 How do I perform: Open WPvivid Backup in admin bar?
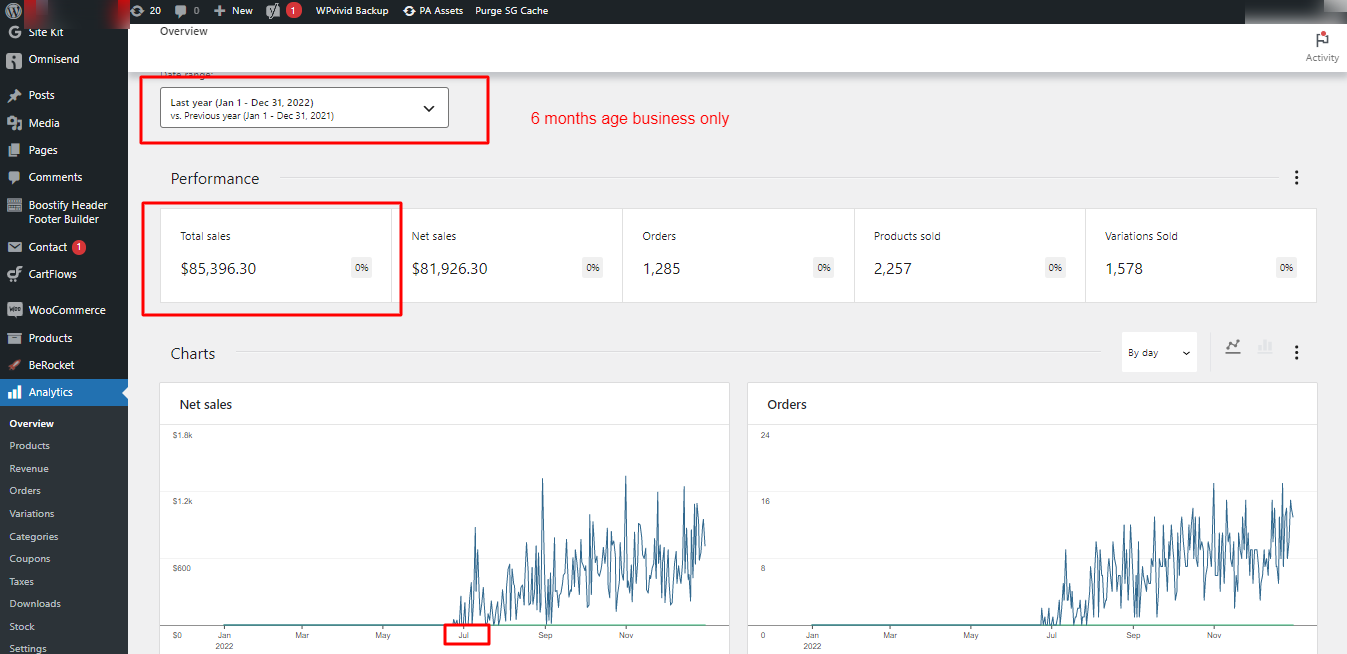(x=352, y=10)
